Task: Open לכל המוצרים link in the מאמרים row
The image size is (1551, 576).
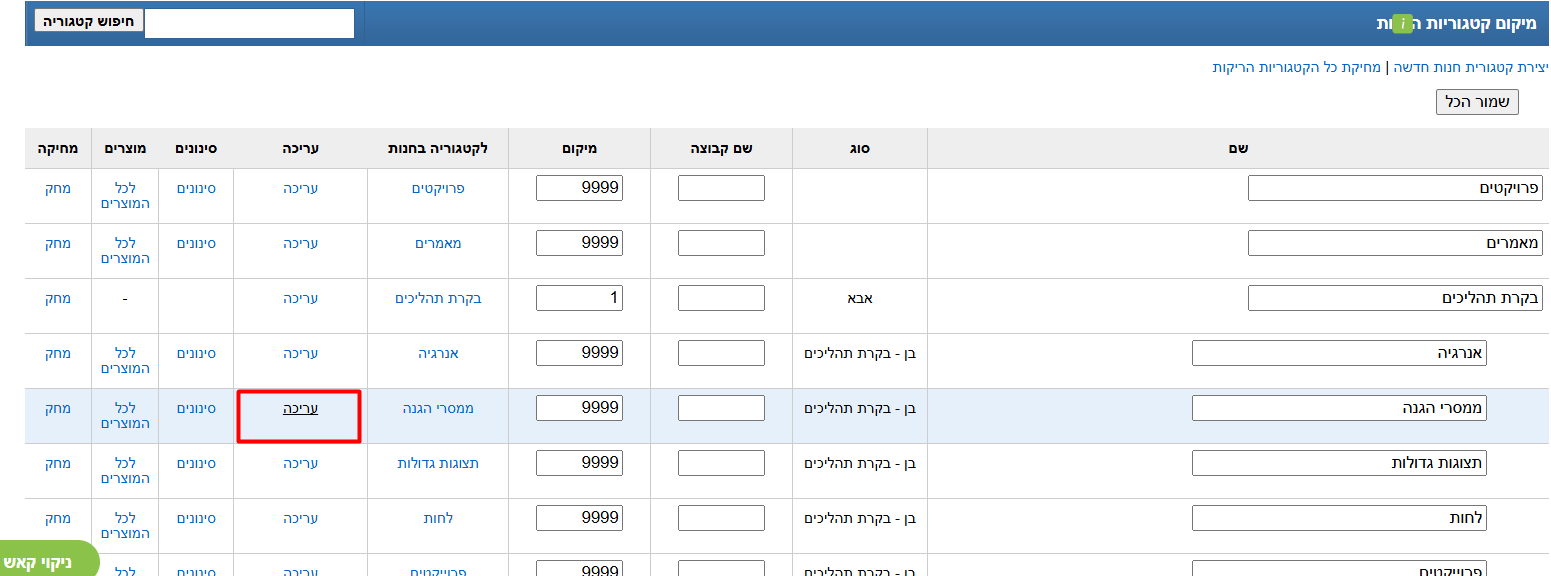Action: pyautogui.click(x=125, y=250)
